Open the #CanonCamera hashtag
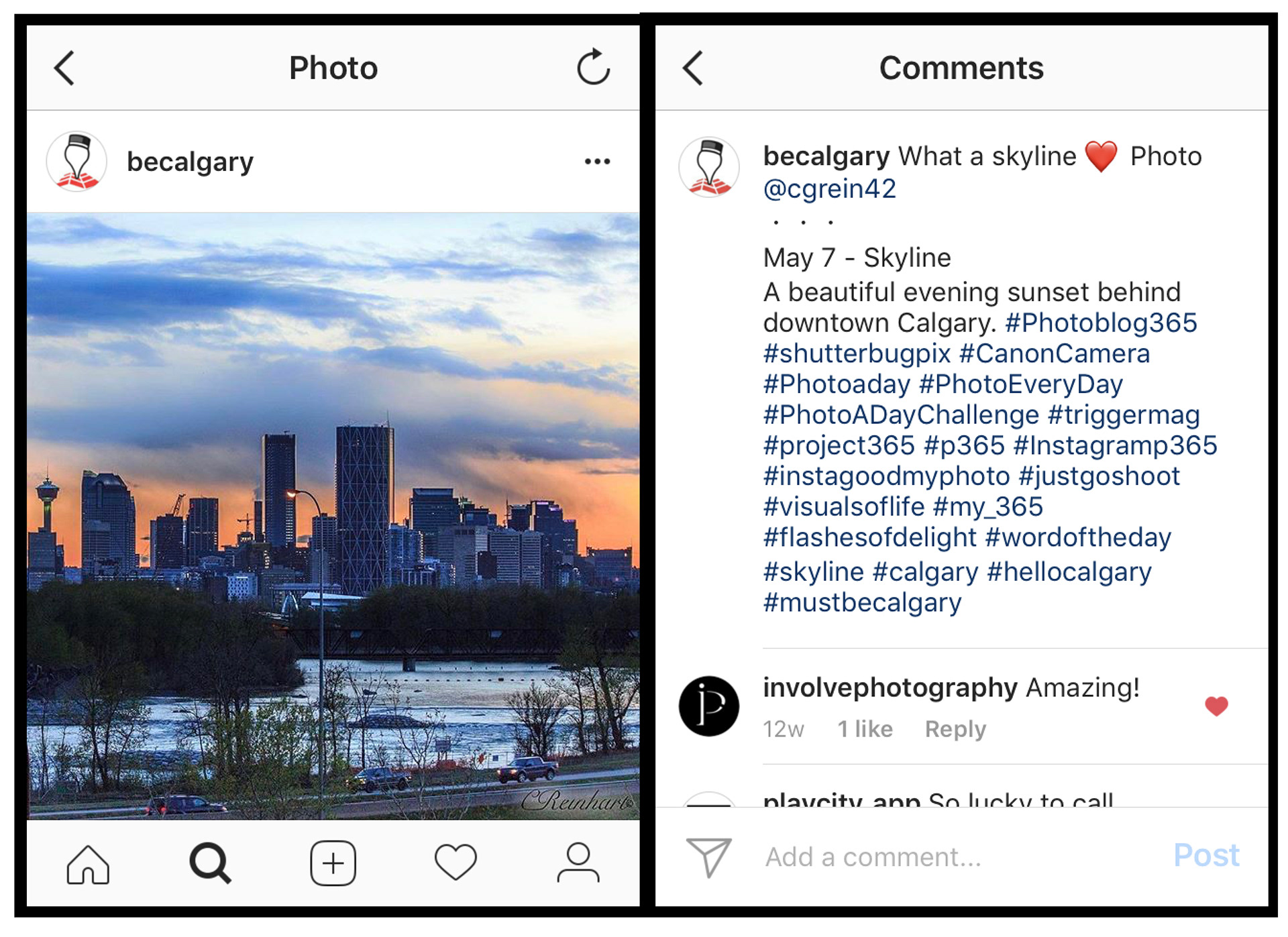The image size is (1288, 937). [x=1054, y=353]
